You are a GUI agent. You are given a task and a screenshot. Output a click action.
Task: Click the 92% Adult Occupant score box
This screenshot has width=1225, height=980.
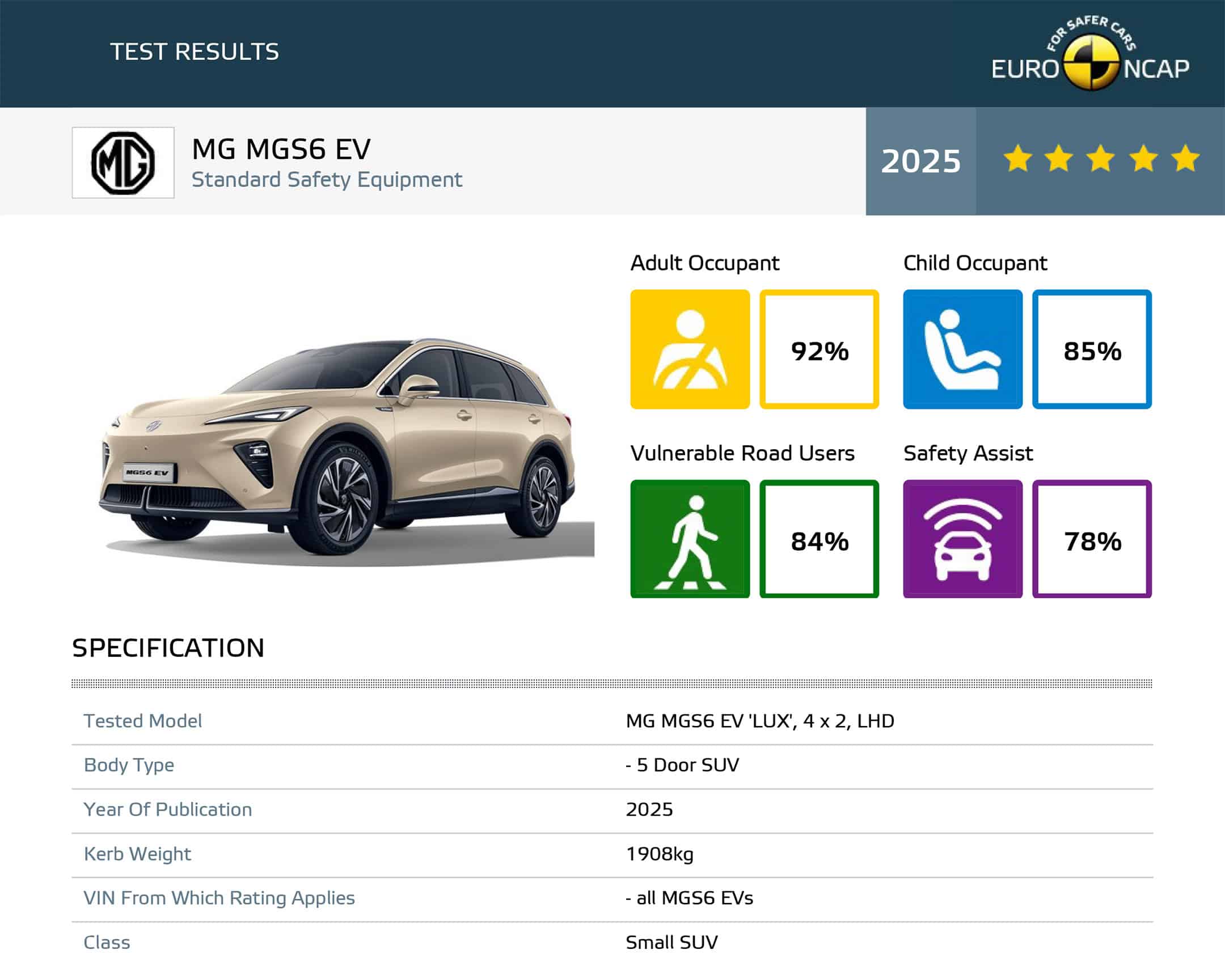819,350
